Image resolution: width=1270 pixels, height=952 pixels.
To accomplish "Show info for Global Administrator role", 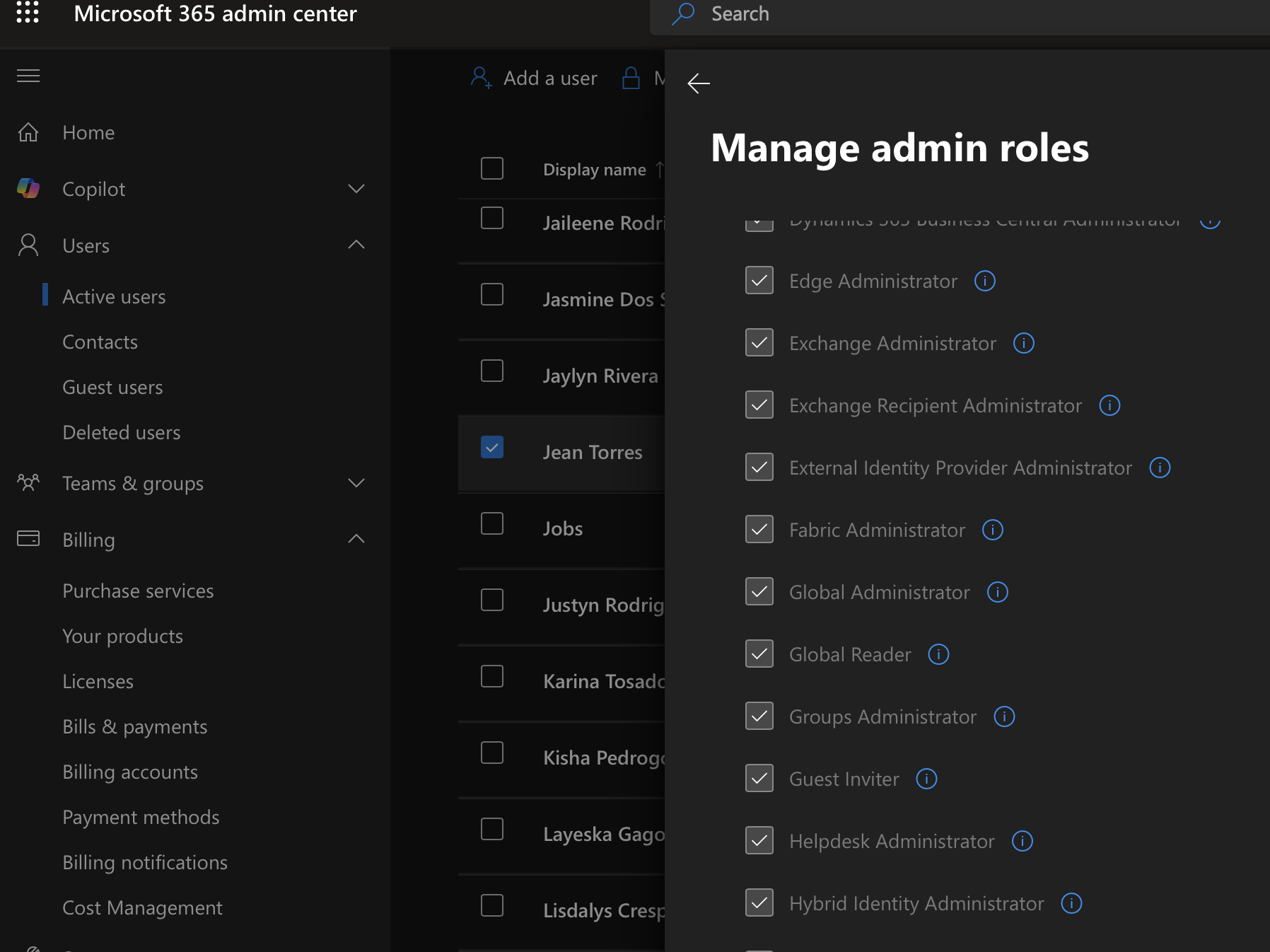I will click(998, 592).
